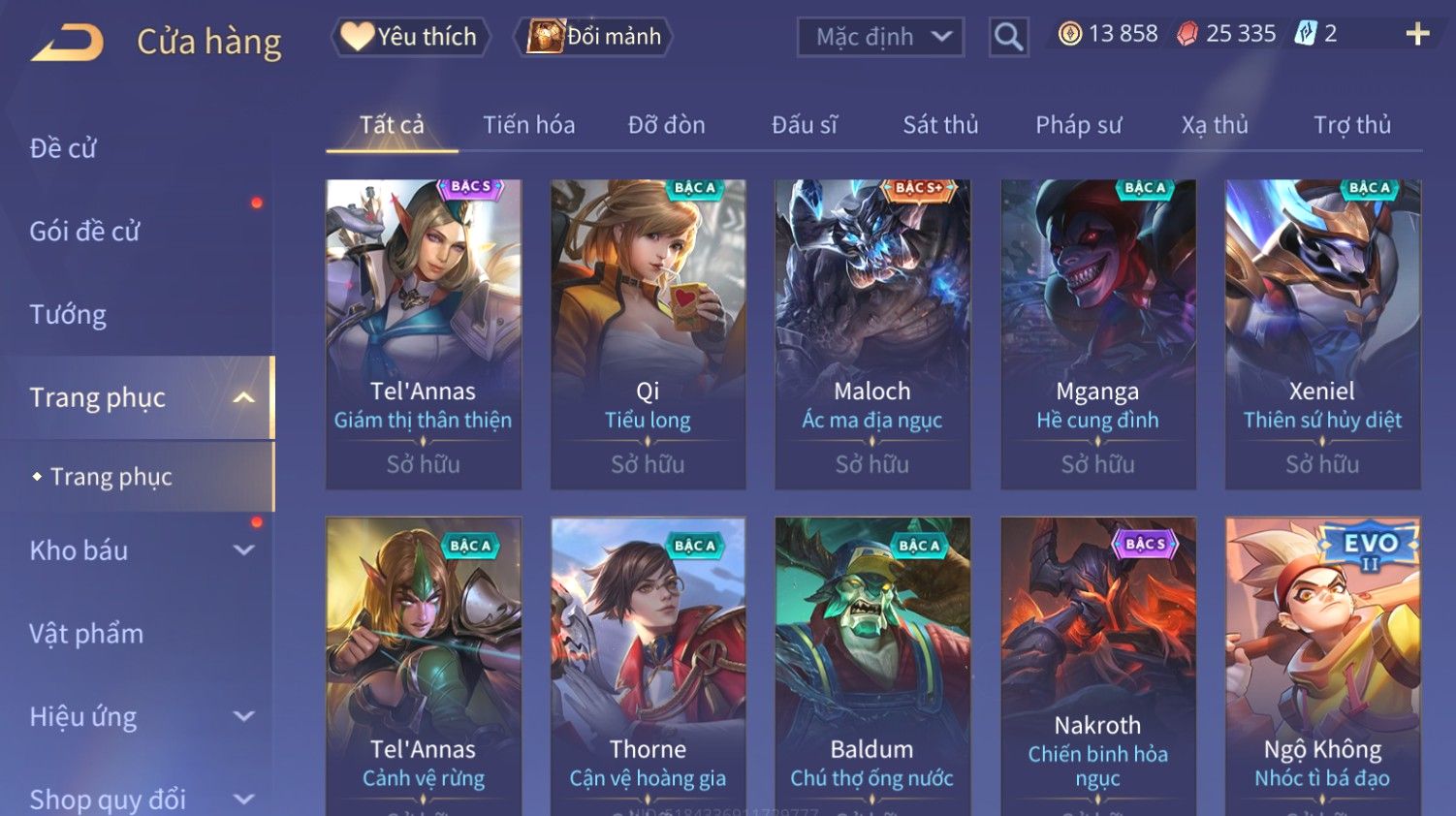Open Đổi mảnh fragment exchange chest
This screenshot has width=1456, height=816.
593,37
